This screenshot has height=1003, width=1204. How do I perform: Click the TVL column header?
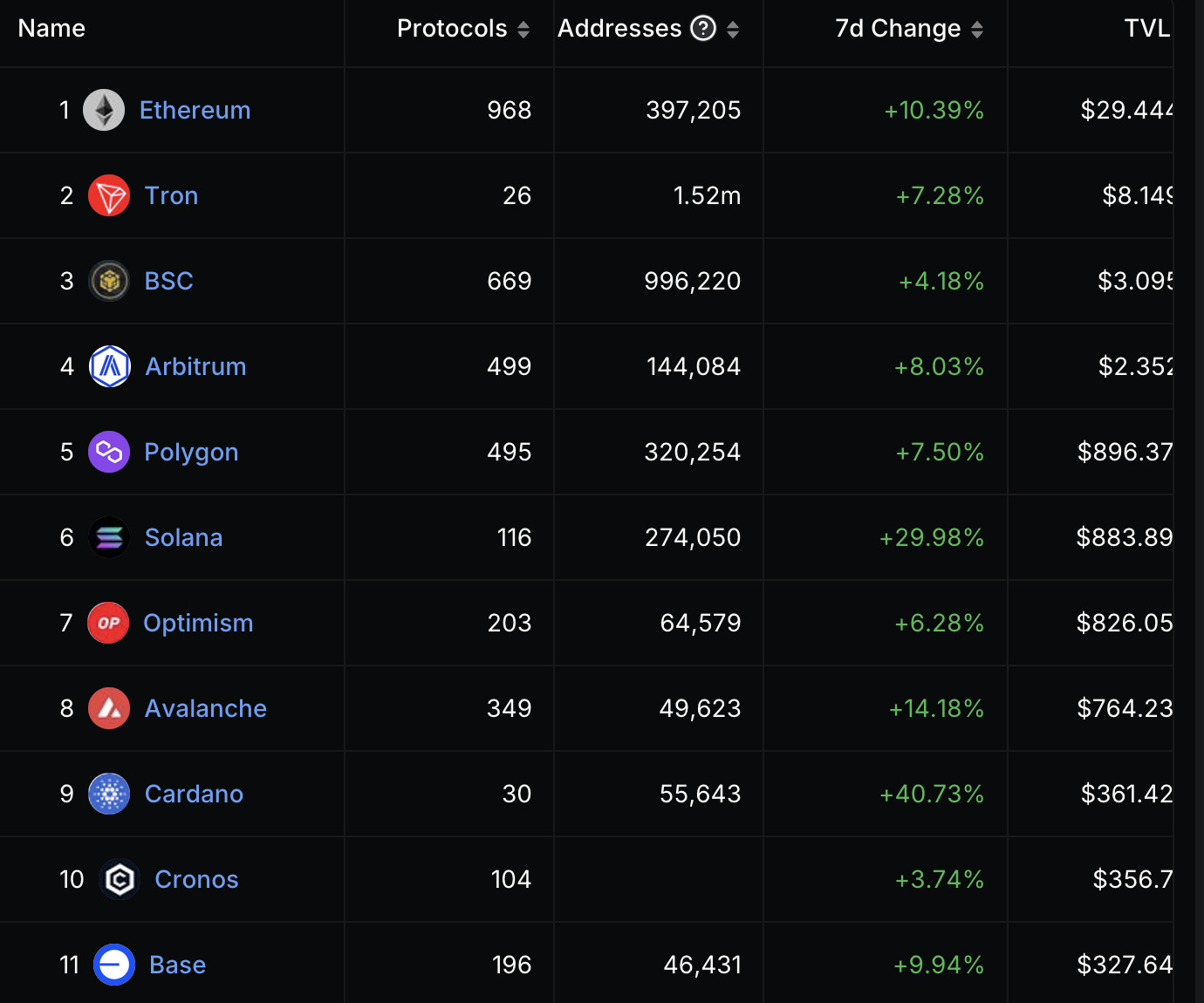point(1146,28)
